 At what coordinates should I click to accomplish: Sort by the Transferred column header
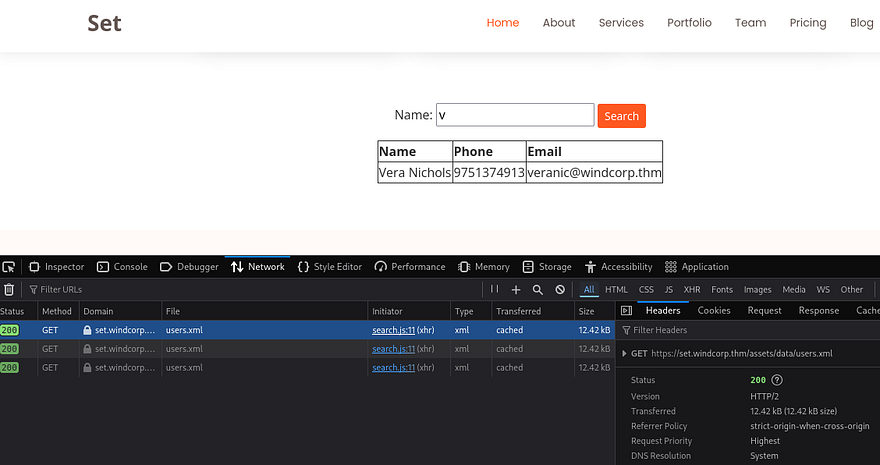pyautogui.click(x=518, y=311)
